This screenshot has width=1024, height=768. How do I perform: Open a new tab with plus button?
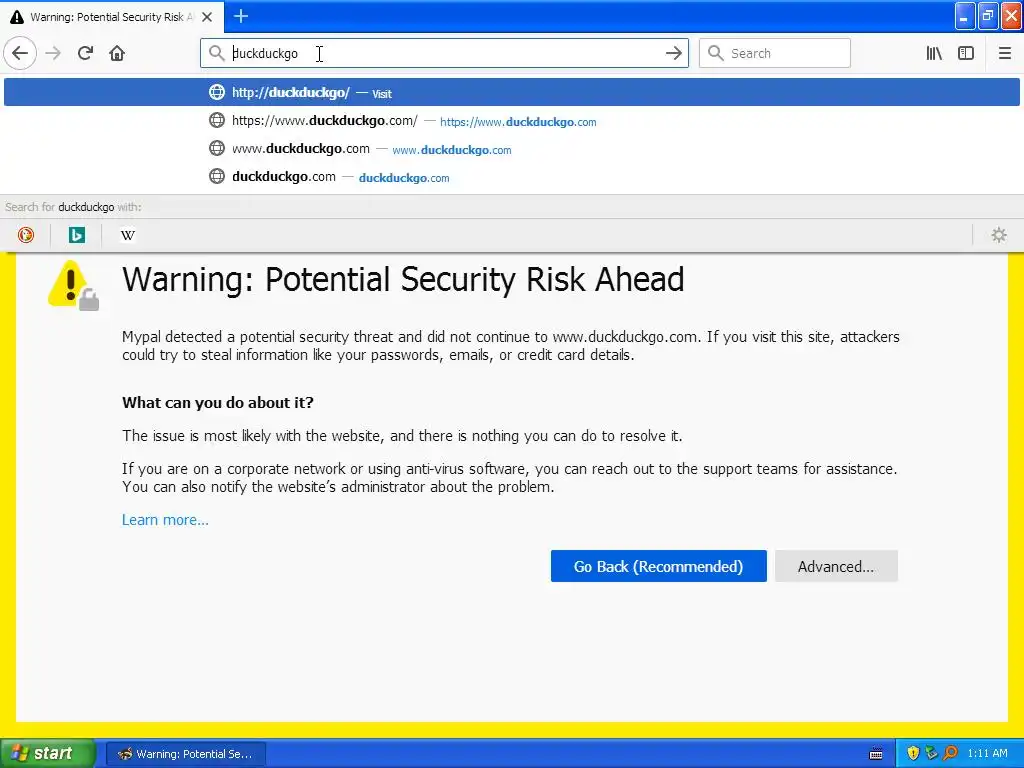pos(241,16)
